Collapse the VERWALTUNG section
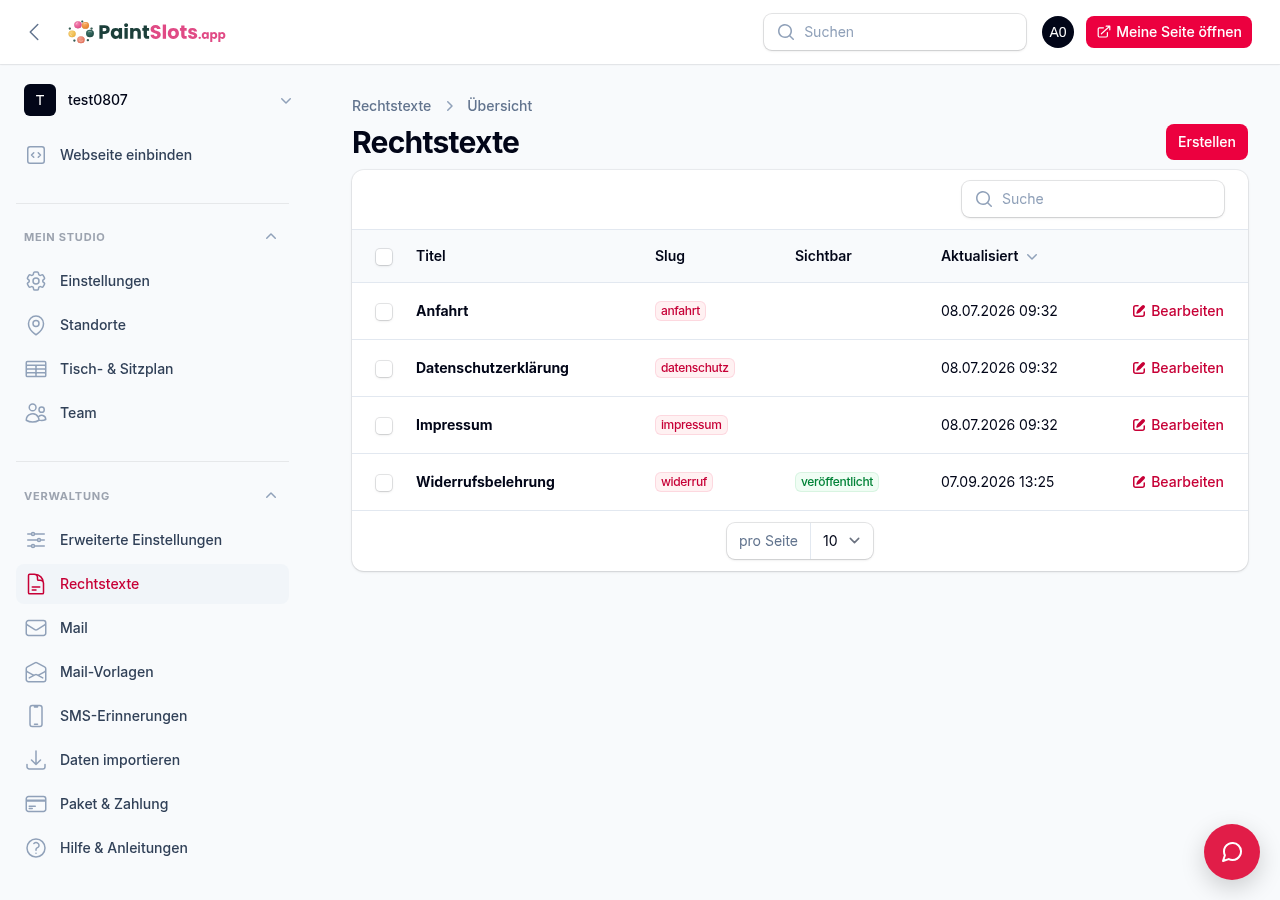The width and height of the screenshot is (1280, 900). (270, 496)
